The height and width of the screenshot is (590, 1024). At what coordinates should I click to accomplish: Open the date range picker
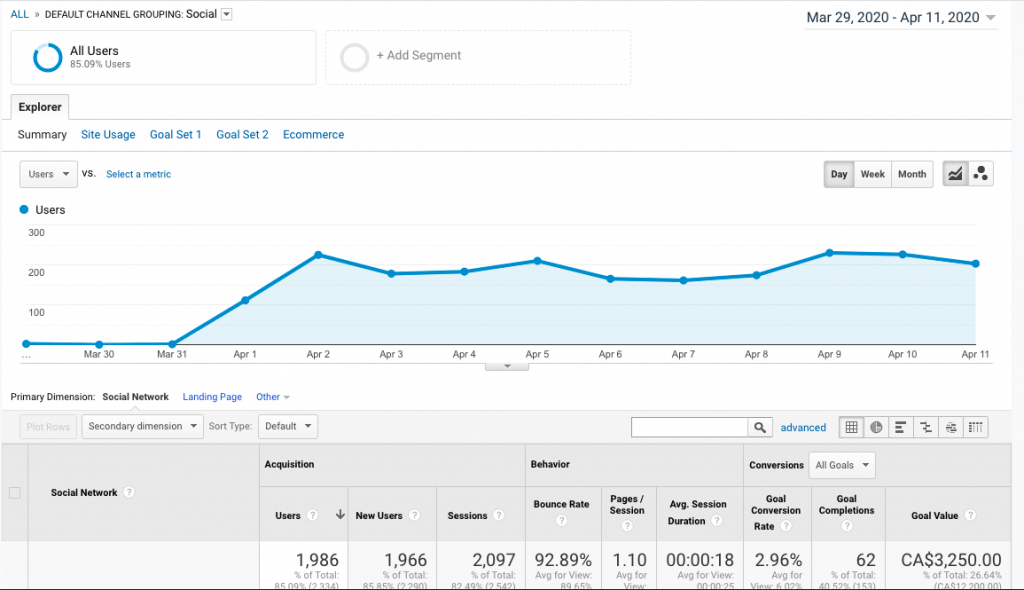(x=901, y=18)
